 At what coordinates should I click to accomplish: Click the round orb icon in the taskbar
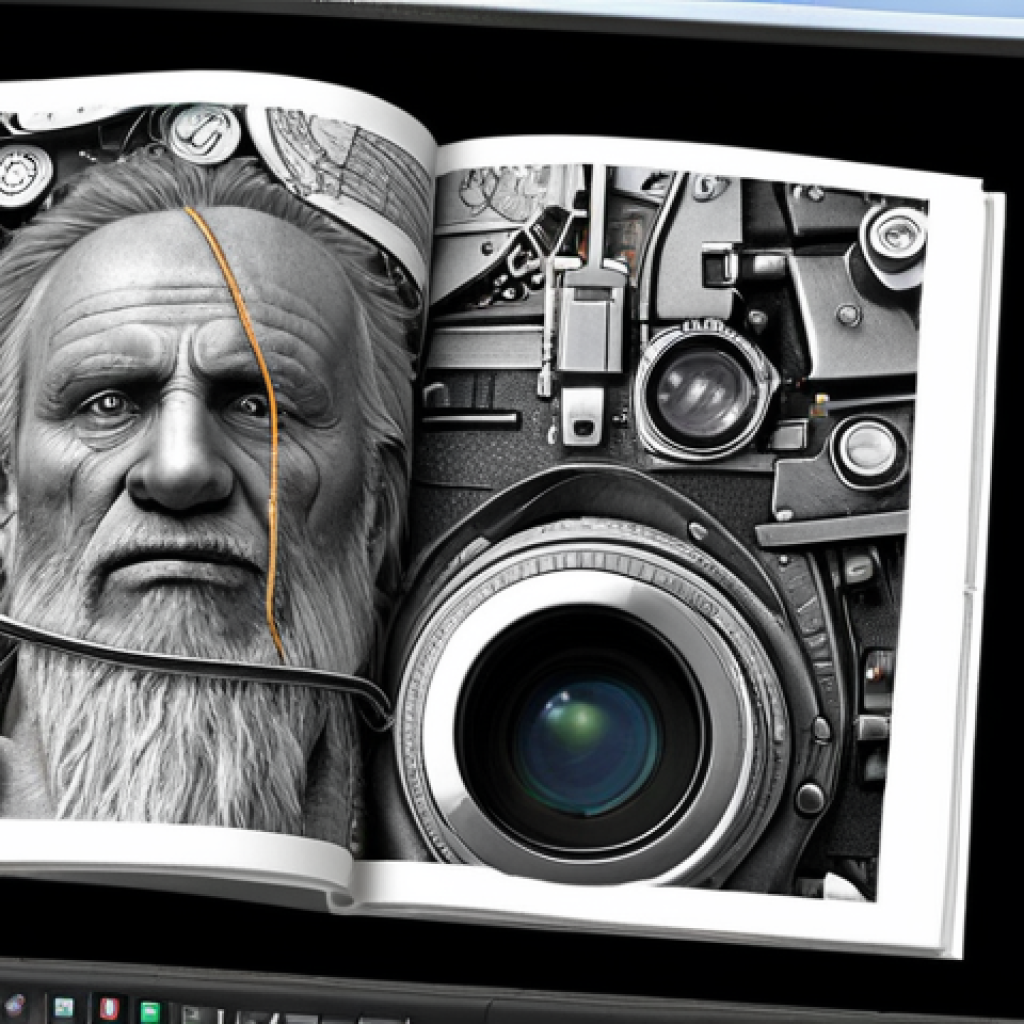tap(14, 1006)
